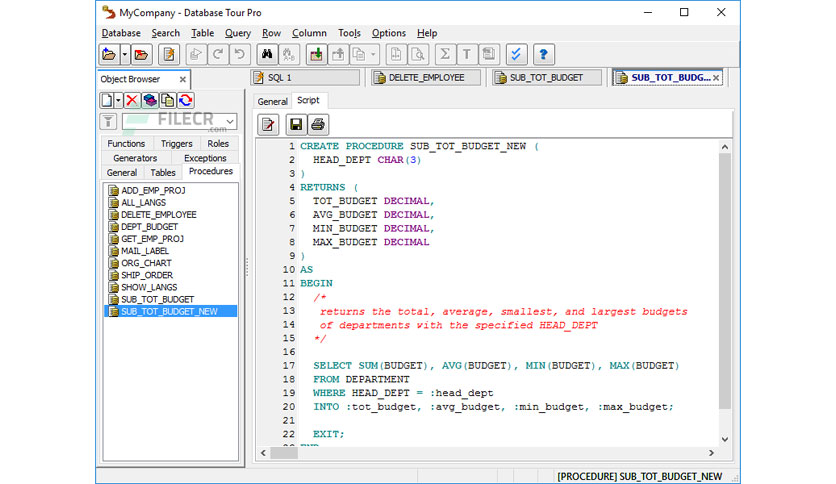Click the new object icon in Object Browser
836x484 pixels.
(107, 100)
